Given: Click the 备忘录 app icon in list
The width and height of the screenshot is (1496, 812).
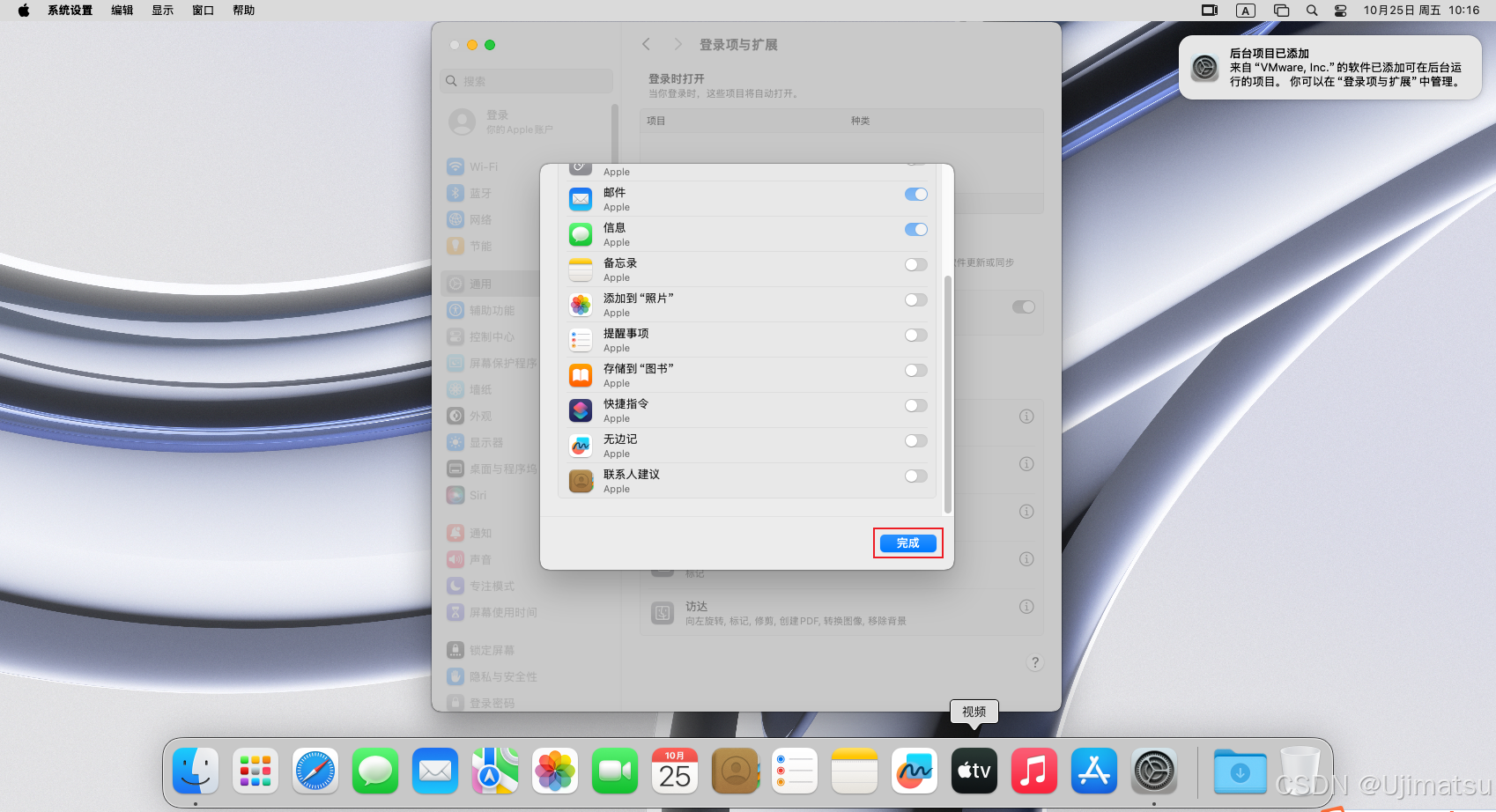Looking at the screenshot, I should (x=581, y=269).
